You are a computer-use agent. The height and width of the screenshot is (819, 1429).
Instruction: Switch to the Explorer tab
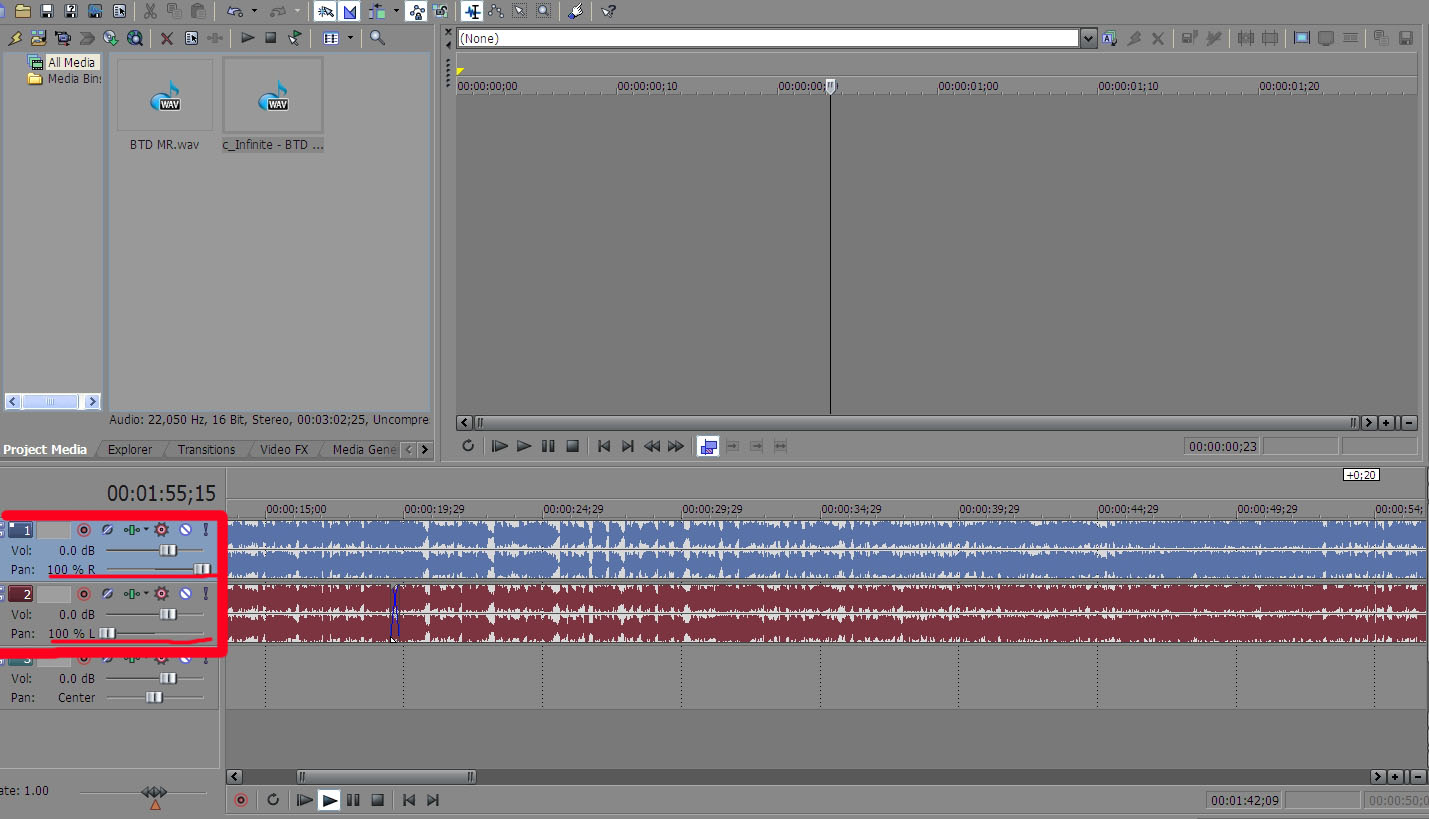pyautogui.click(x=130, y=450)
